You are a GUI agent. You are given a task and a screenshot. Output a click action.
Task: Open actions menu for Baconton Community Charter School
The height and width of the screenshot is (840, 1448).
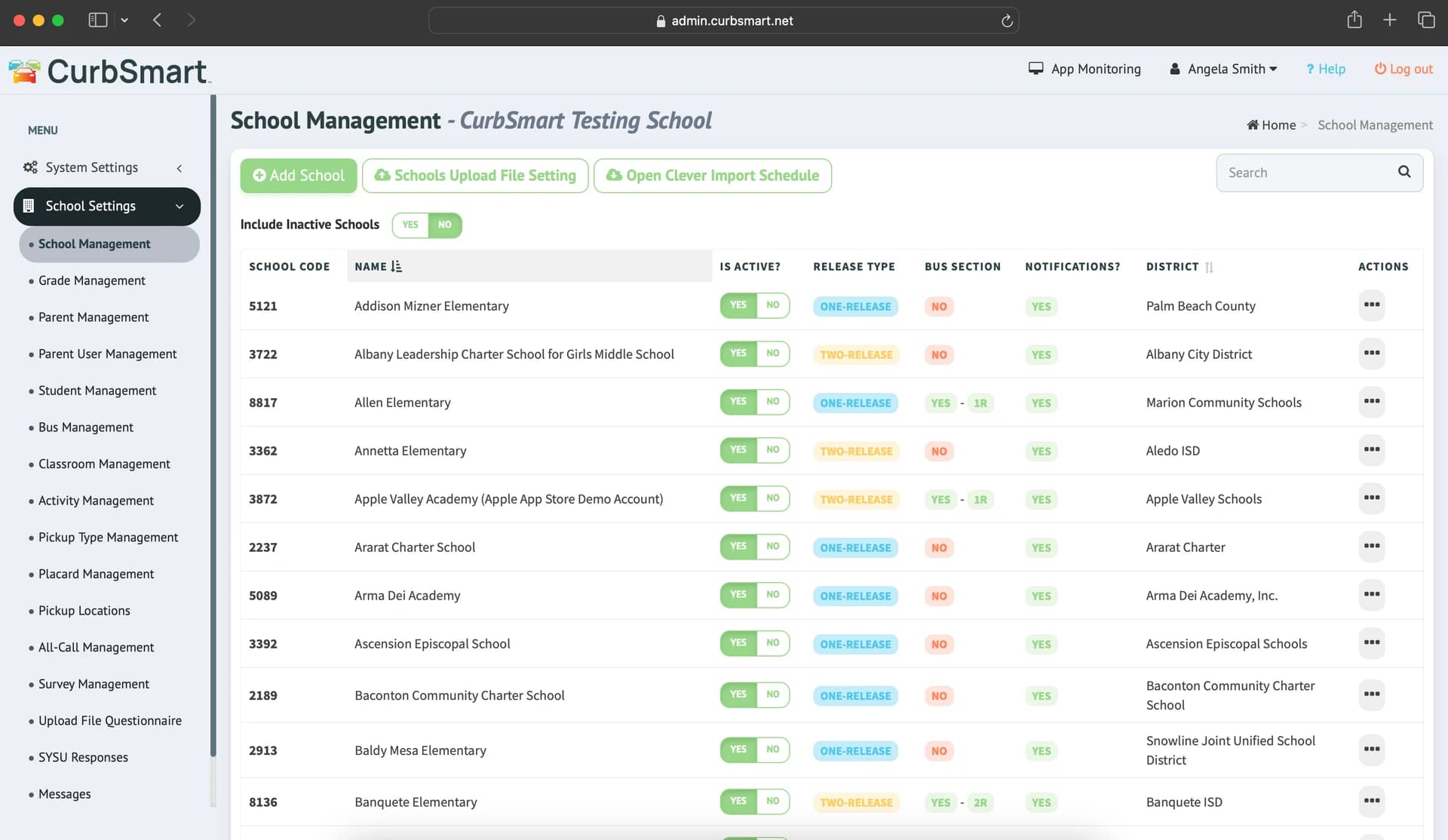1371,694
